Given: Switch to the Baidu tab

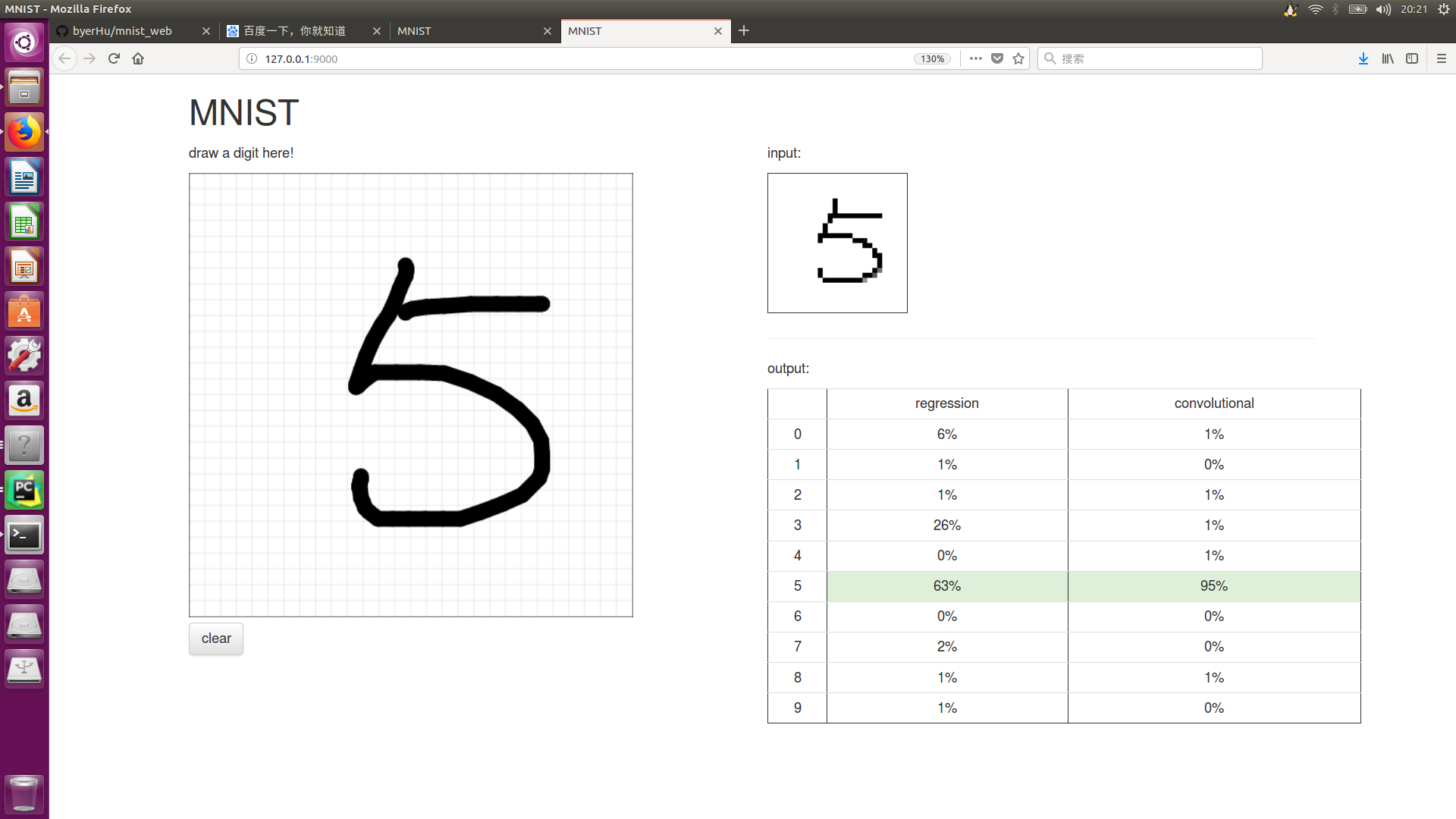Looking at the screenshot, I should point(294,31).
